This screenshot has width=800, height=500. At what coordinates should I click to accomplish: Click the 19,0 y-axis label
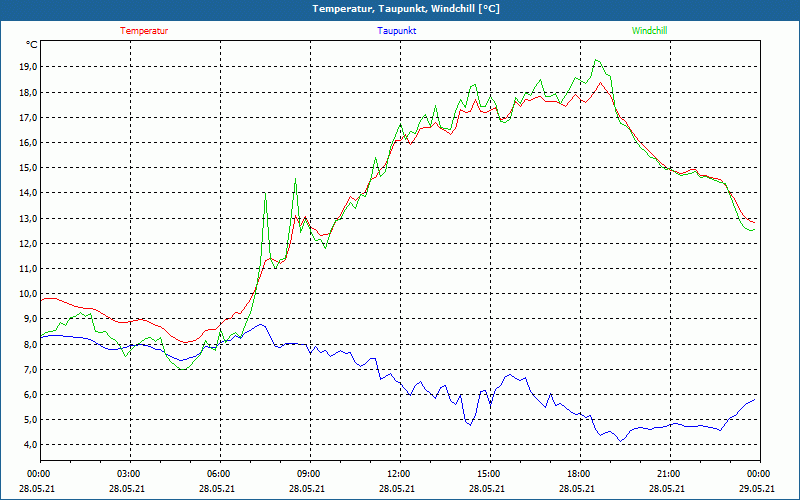pos(28,67)
